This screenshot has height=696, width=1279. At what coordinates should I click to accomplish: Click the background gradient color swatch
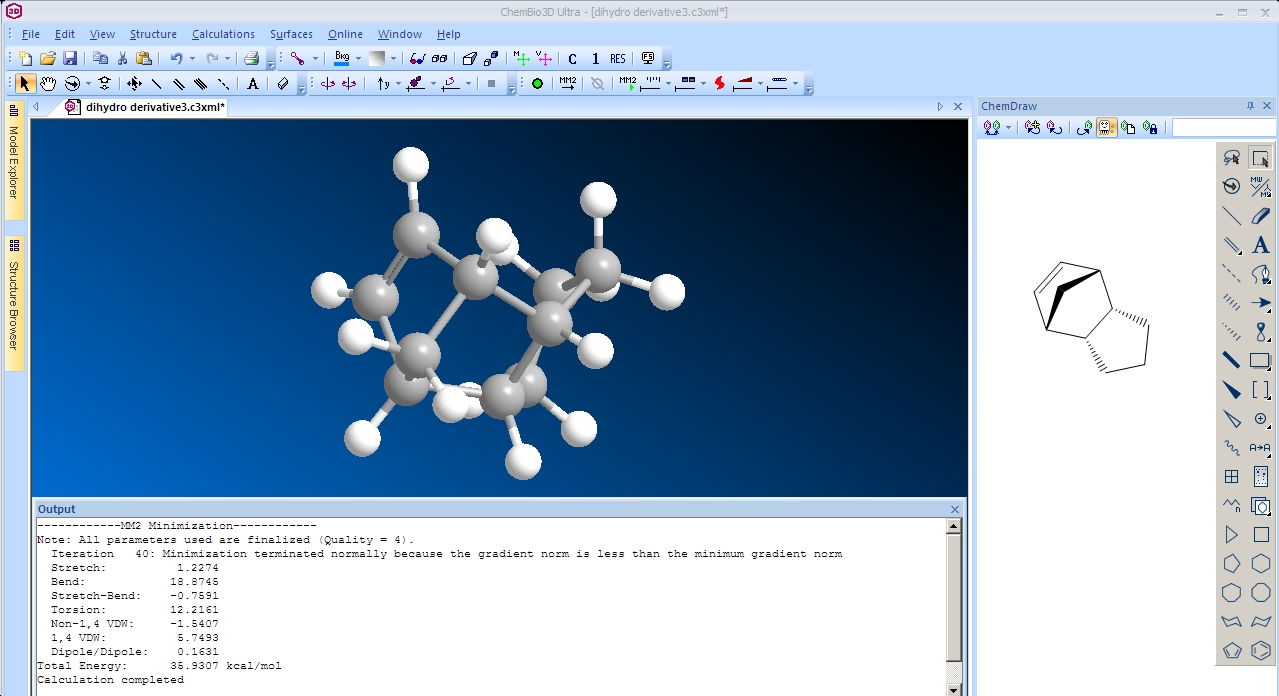click(x=377, y=59)
